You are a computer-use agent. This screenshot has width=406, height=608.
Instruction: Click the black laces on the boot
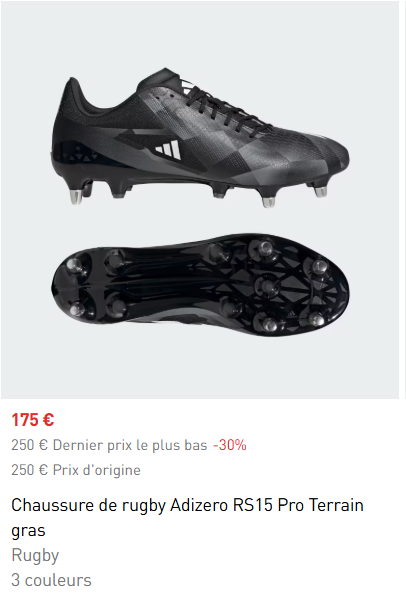click(x=223, y=111)
